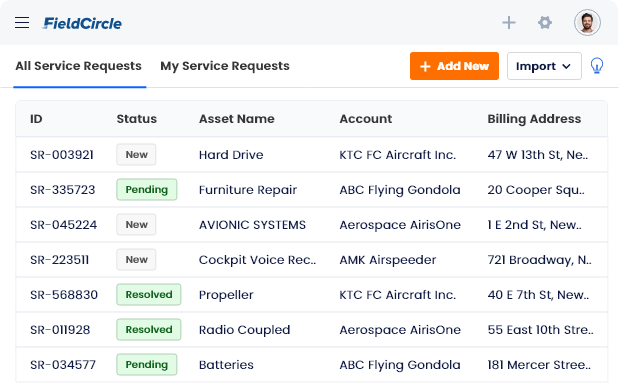
Task: Select the Batteries asset name
Action: 226,365
